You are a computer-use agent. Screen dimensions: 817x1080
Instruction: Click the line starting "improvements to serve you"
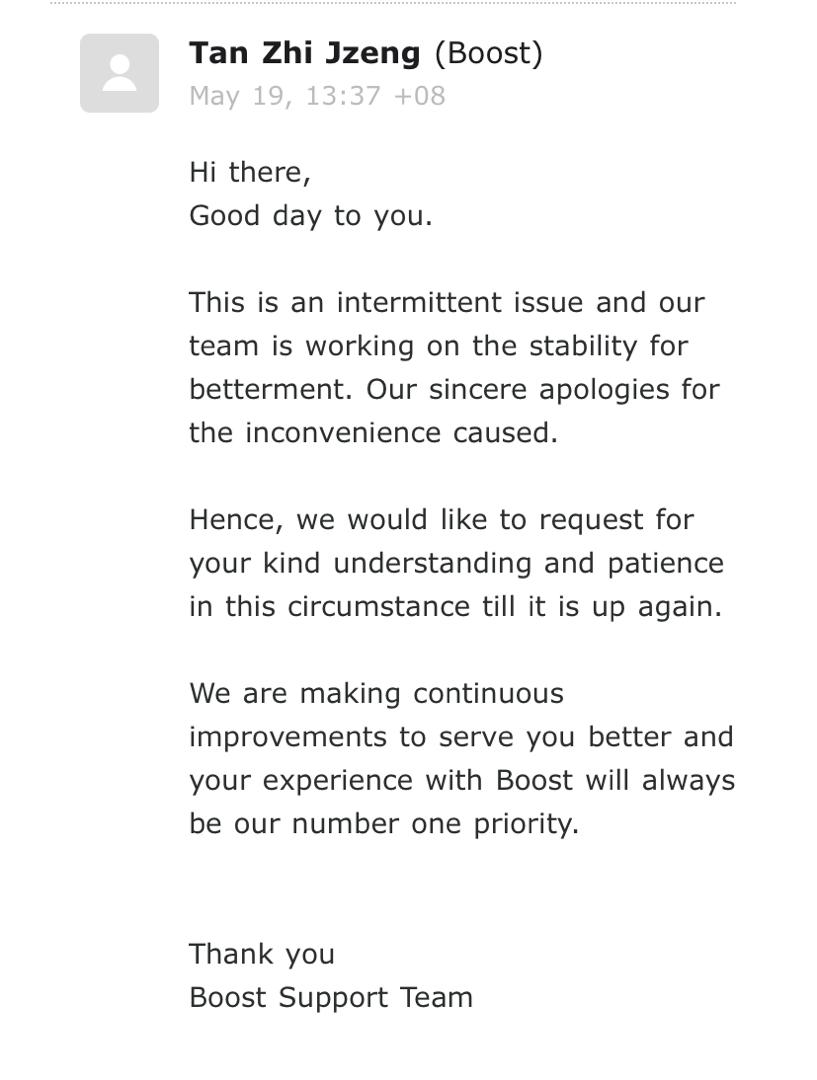point(461,737)
